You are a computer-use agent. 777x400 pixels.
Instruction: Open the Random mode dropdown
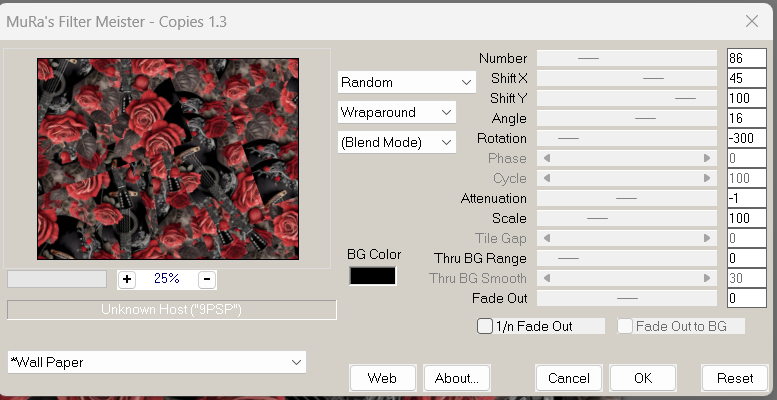coord(406,82)
